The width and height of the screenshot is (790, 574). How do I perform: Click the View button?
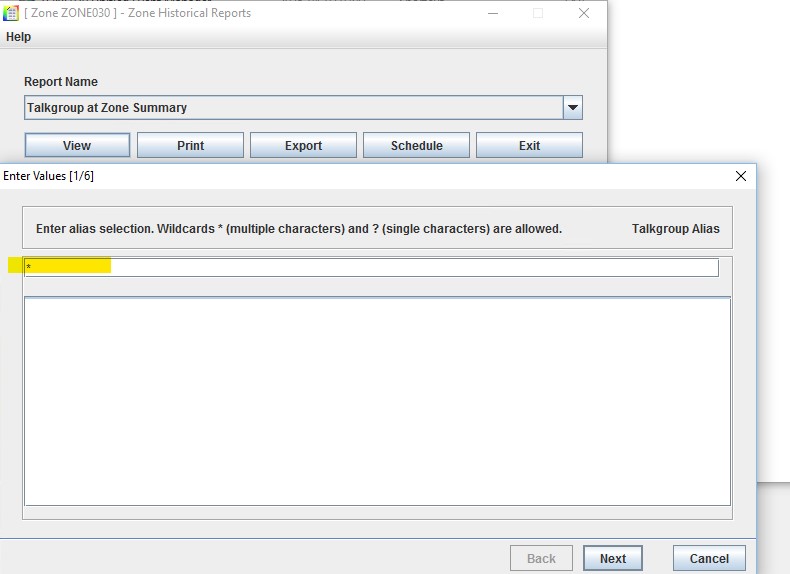(x=77, y=145)
